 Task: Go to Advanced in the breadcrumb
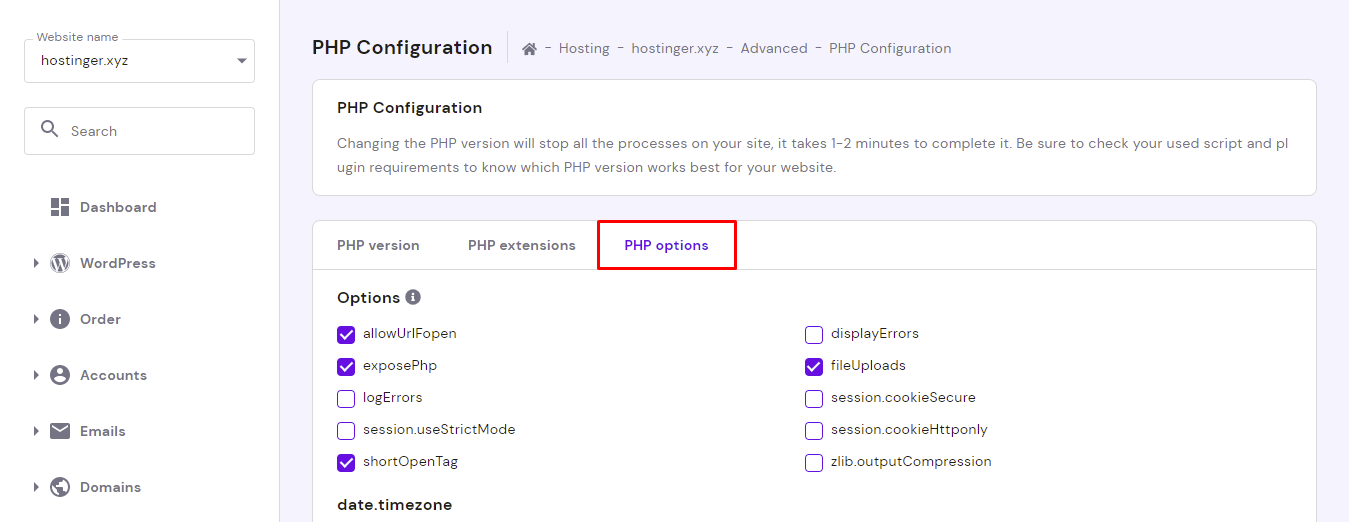click(774, 48)
